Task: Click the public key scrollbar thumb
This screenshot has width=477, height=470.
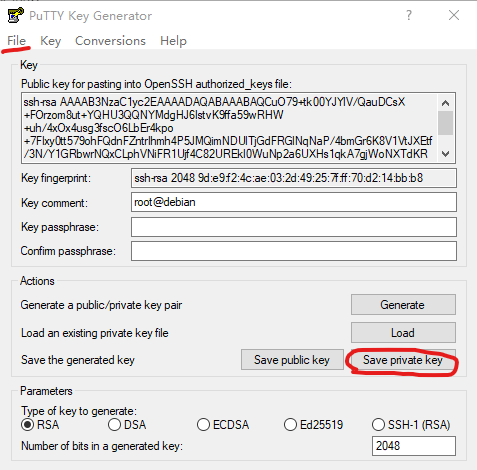Action: click(445, 123)
